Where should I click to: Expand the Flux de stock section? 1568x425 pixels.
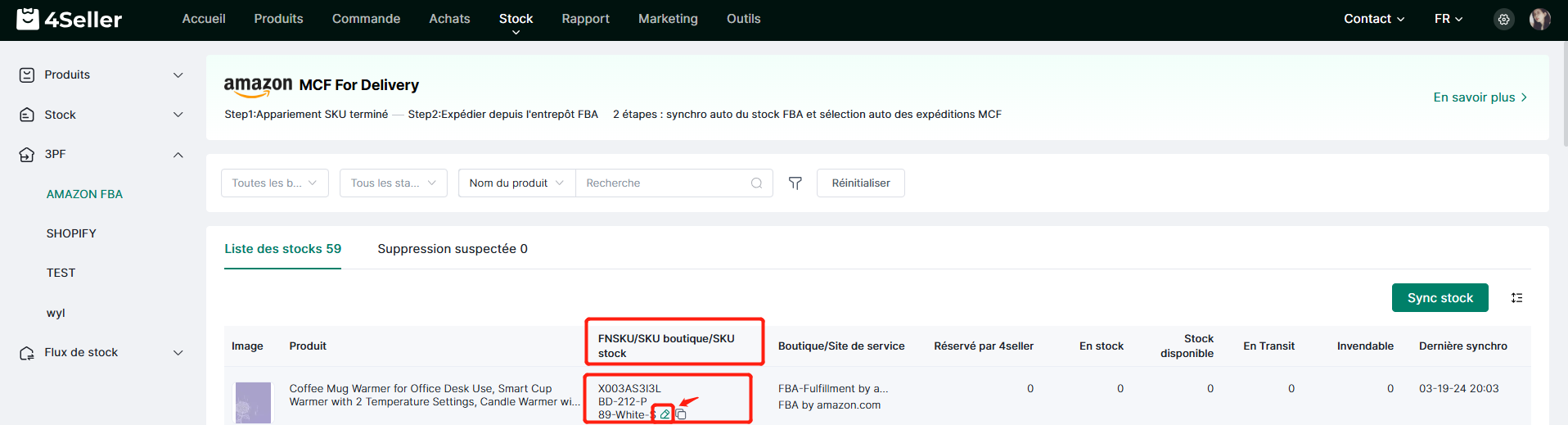pos(178,353)
